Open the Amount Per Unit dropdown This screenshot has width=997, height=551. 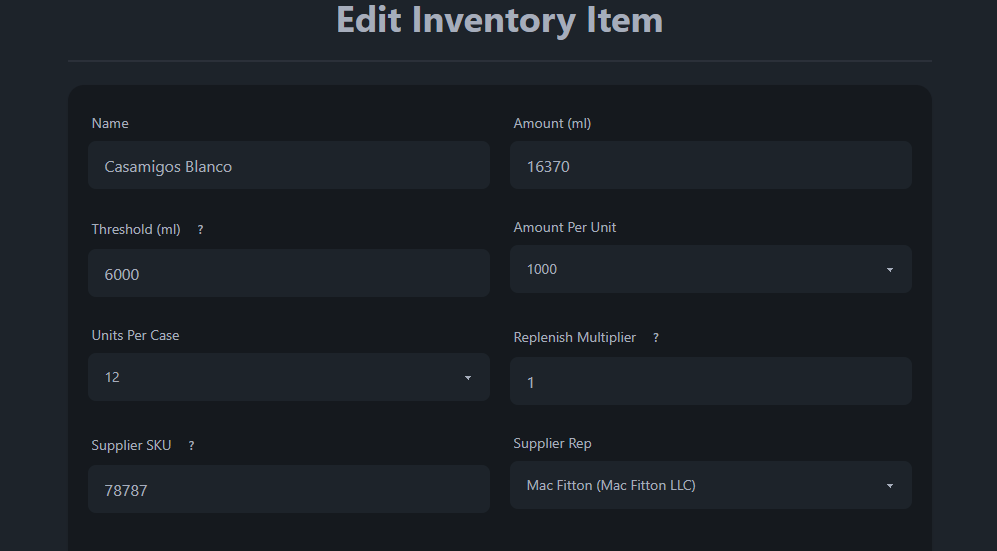pos(710,269)
